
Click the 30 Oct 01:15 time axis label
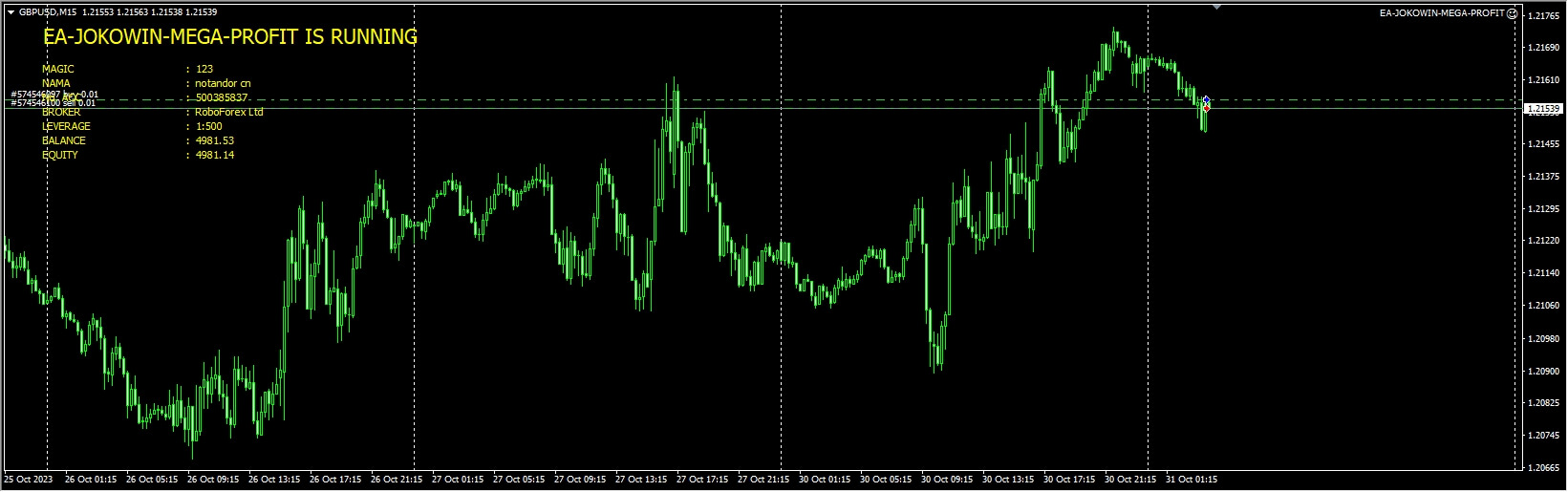pyautogui.click(x=825, y=480)
